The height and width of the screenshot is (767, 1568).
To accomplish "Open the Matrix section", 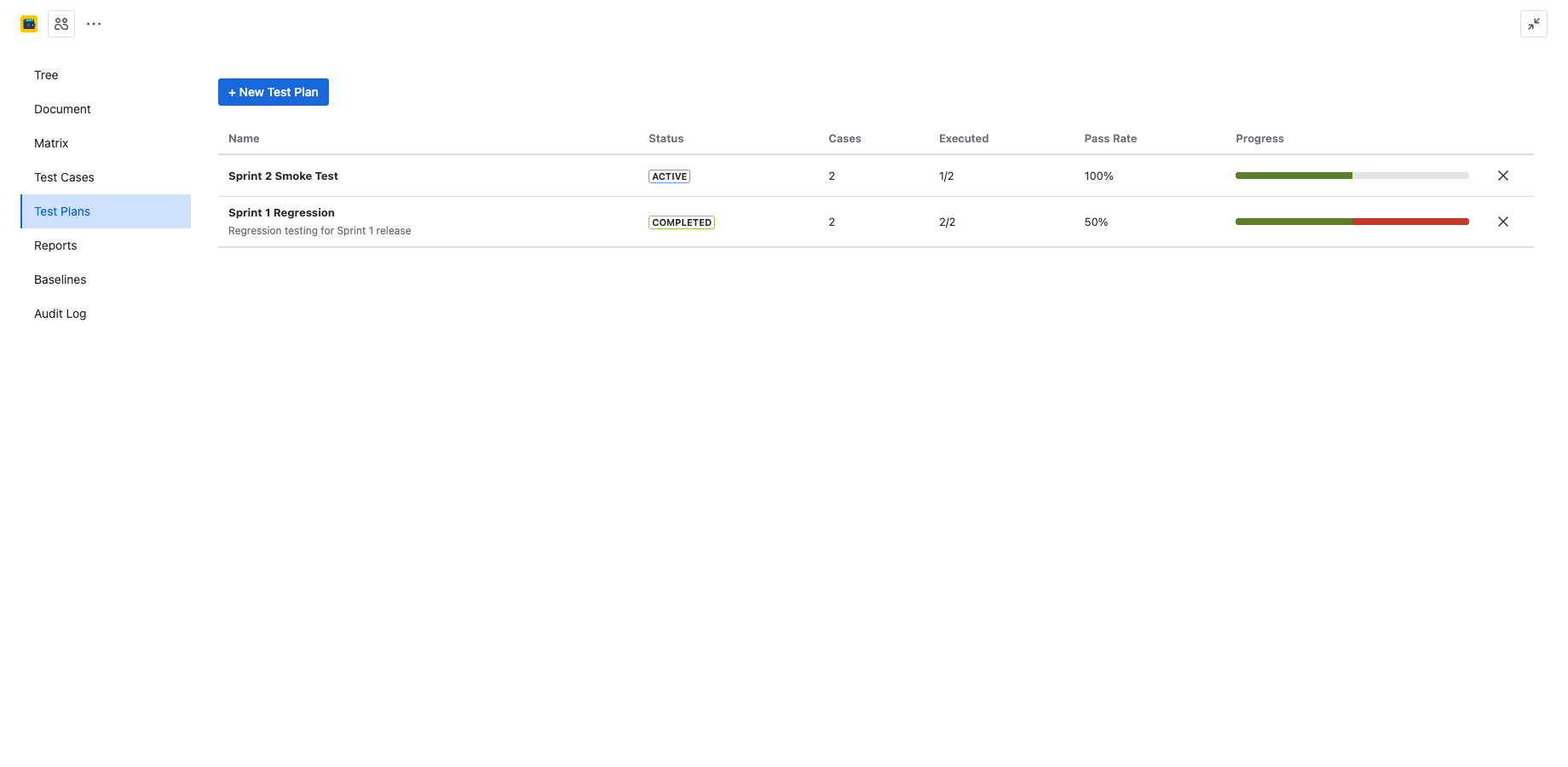I will point(51,143).
